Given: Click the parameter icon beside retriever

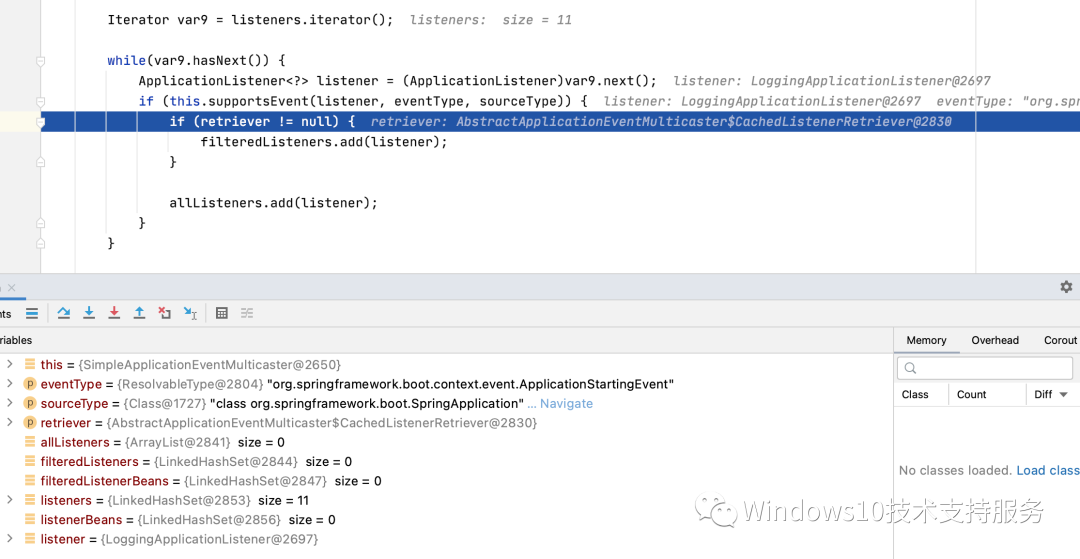Looking at the screenshot, I should [x=30, y=423].
